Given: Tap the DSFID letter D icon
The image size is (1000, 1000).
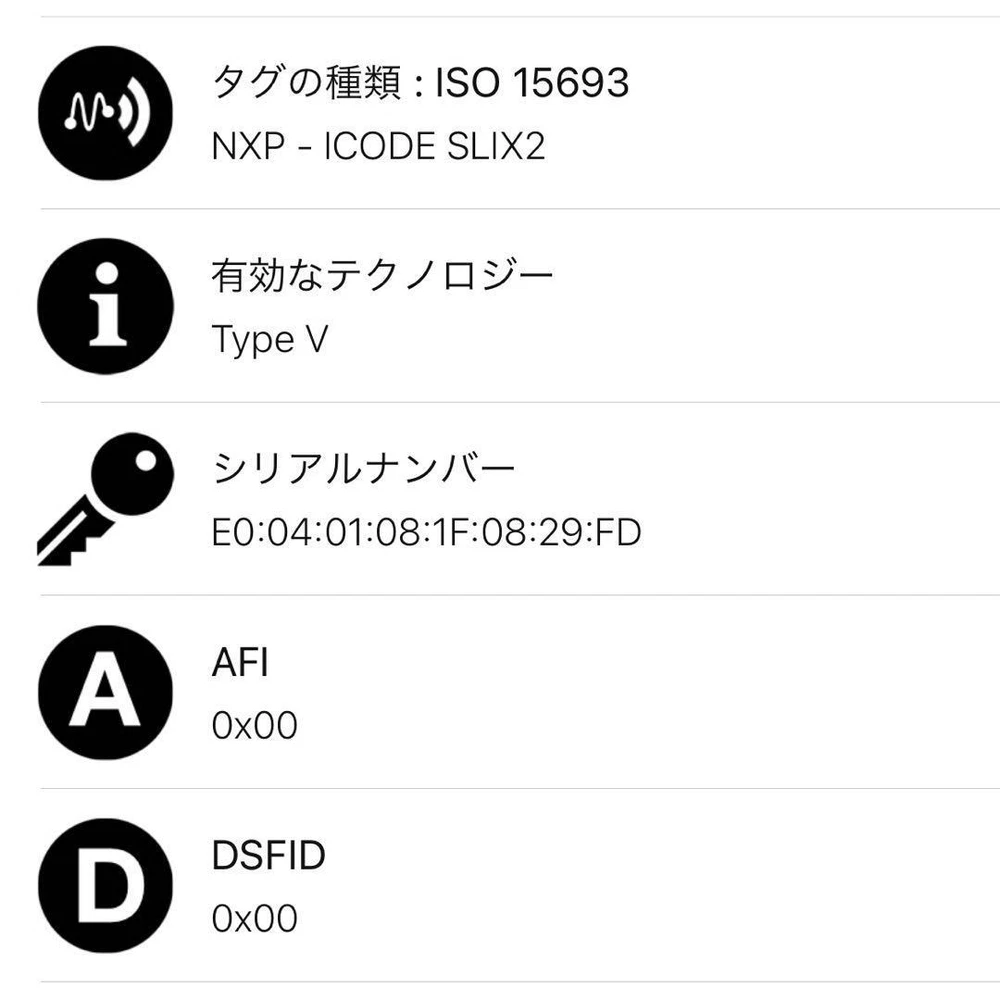Looking at the screenshot, I should (105, 885).
